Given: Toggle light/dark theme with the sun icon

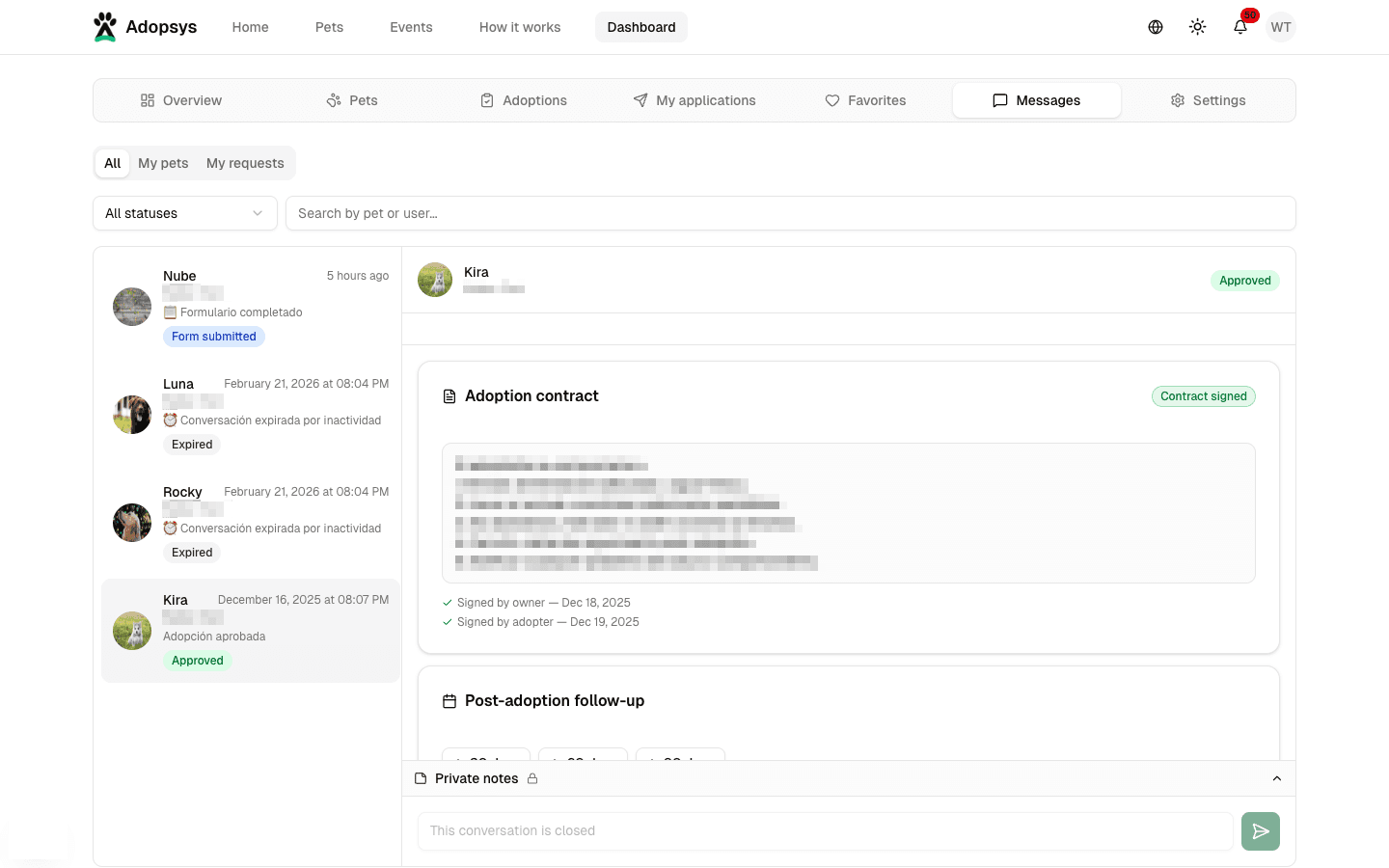Looking at the screenshot, I should pyautogui.click(x=1197, y=26).
